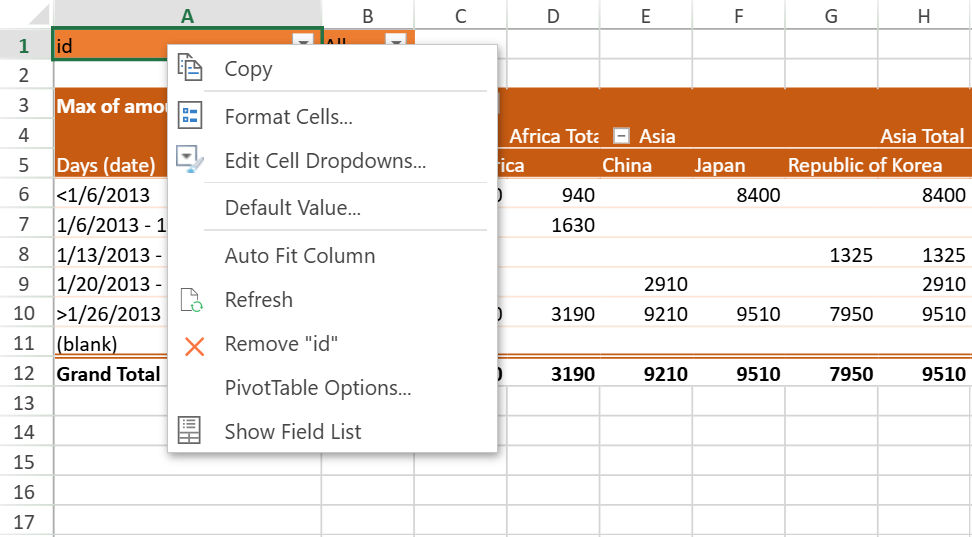The width and height of the screenshot is (972, 537).
Task: Open the All filter dropdown in B1
Action: pyautogui.click(x=396, y=42)
